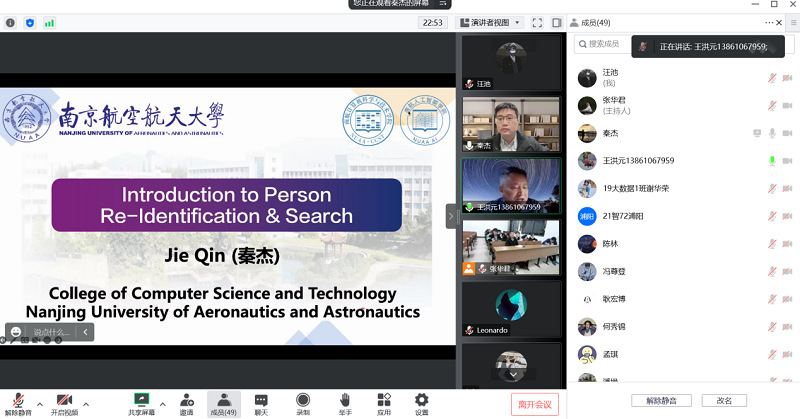Viewport: 800px width, 419px height.
Task: Select member row 耿宏博
Action: click(x=683, y=299)
